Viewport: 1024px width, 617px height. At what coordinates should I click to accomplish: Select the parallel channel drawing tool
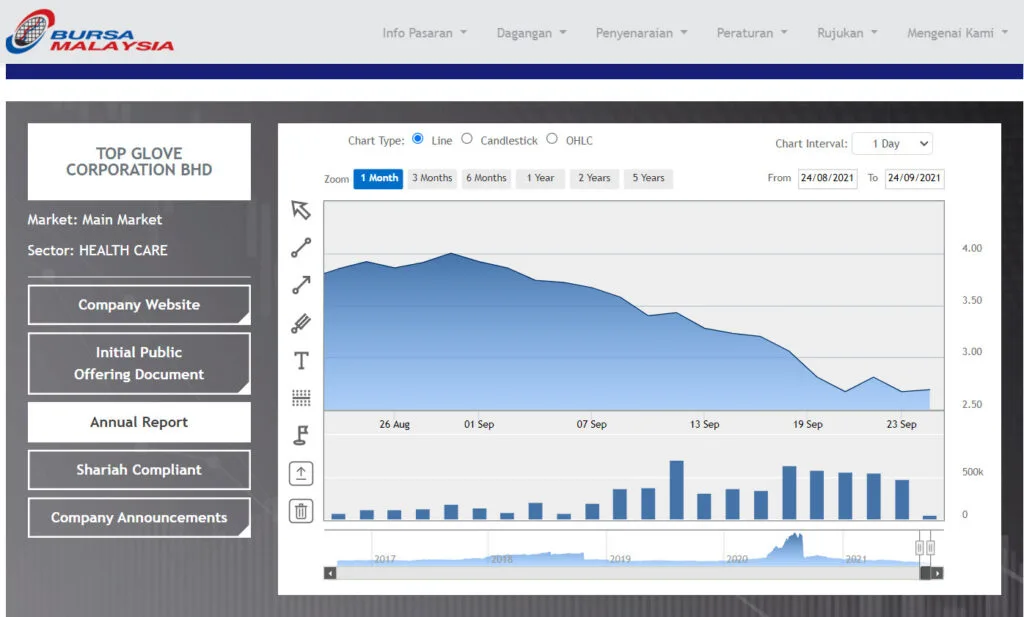point(301,323)
